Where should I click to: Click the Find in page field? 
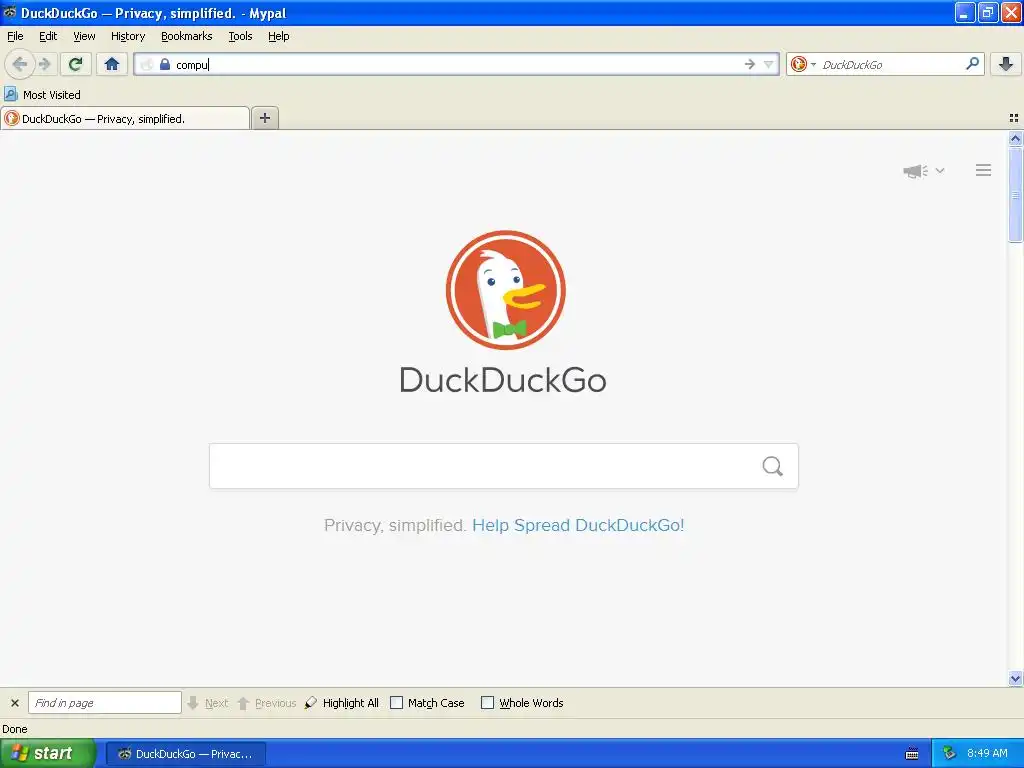[x=104, y=703]
